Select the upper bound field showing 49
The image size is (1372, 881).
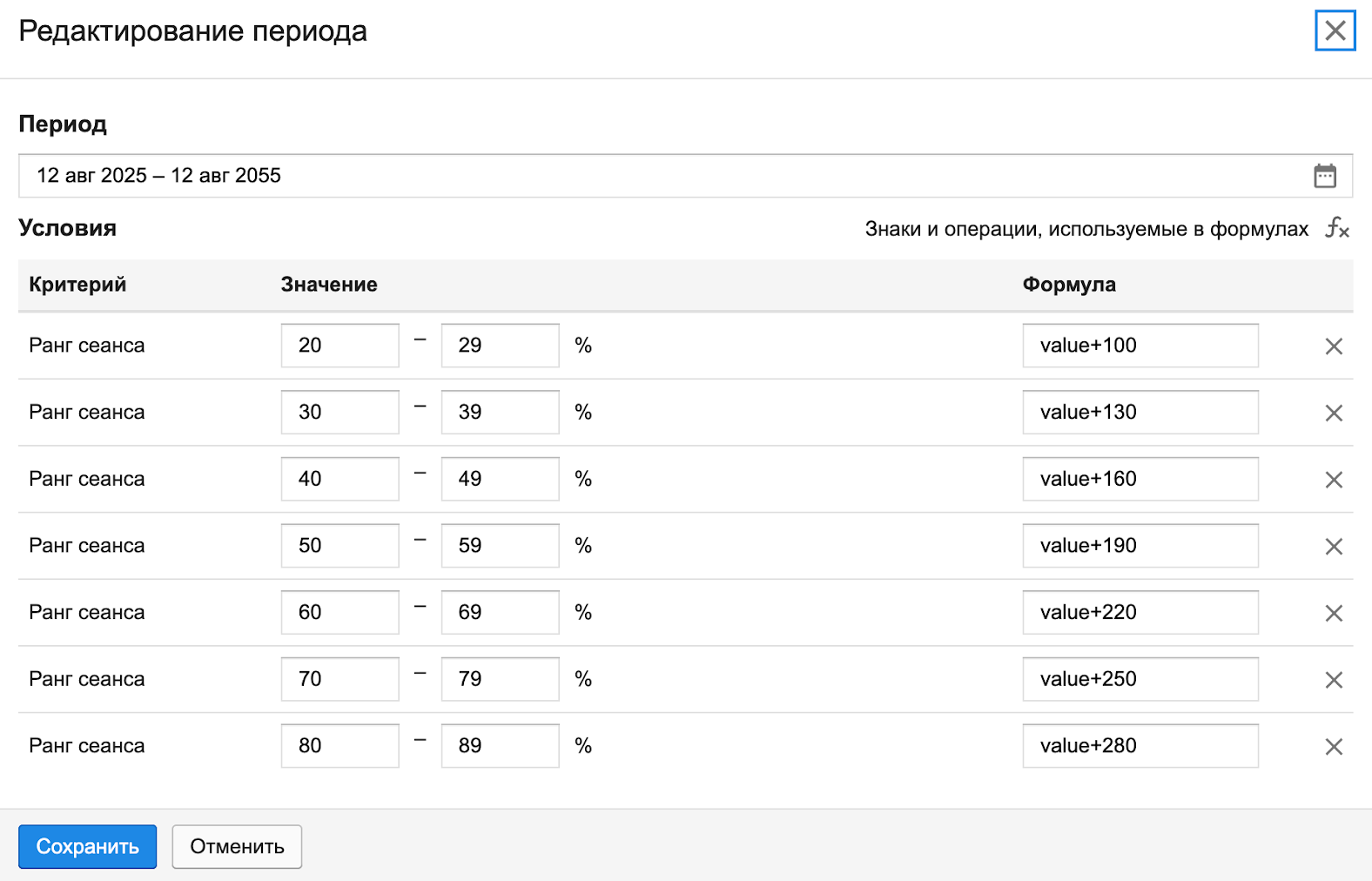tap(500, 479)
